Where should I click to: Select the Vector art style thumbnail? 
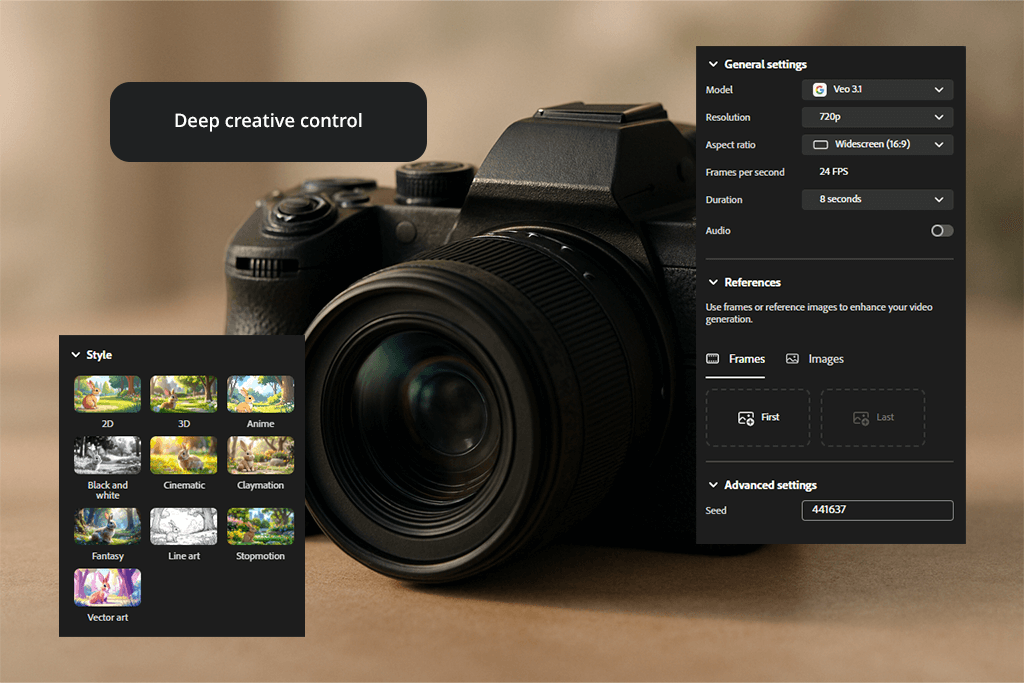[107, 588]
